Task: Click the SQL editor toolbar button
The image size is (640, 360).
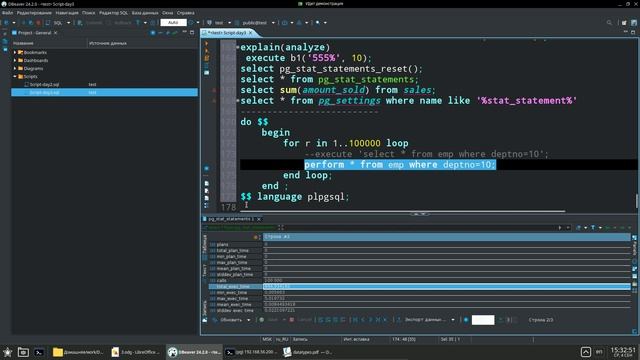Action: click(55, 23)
